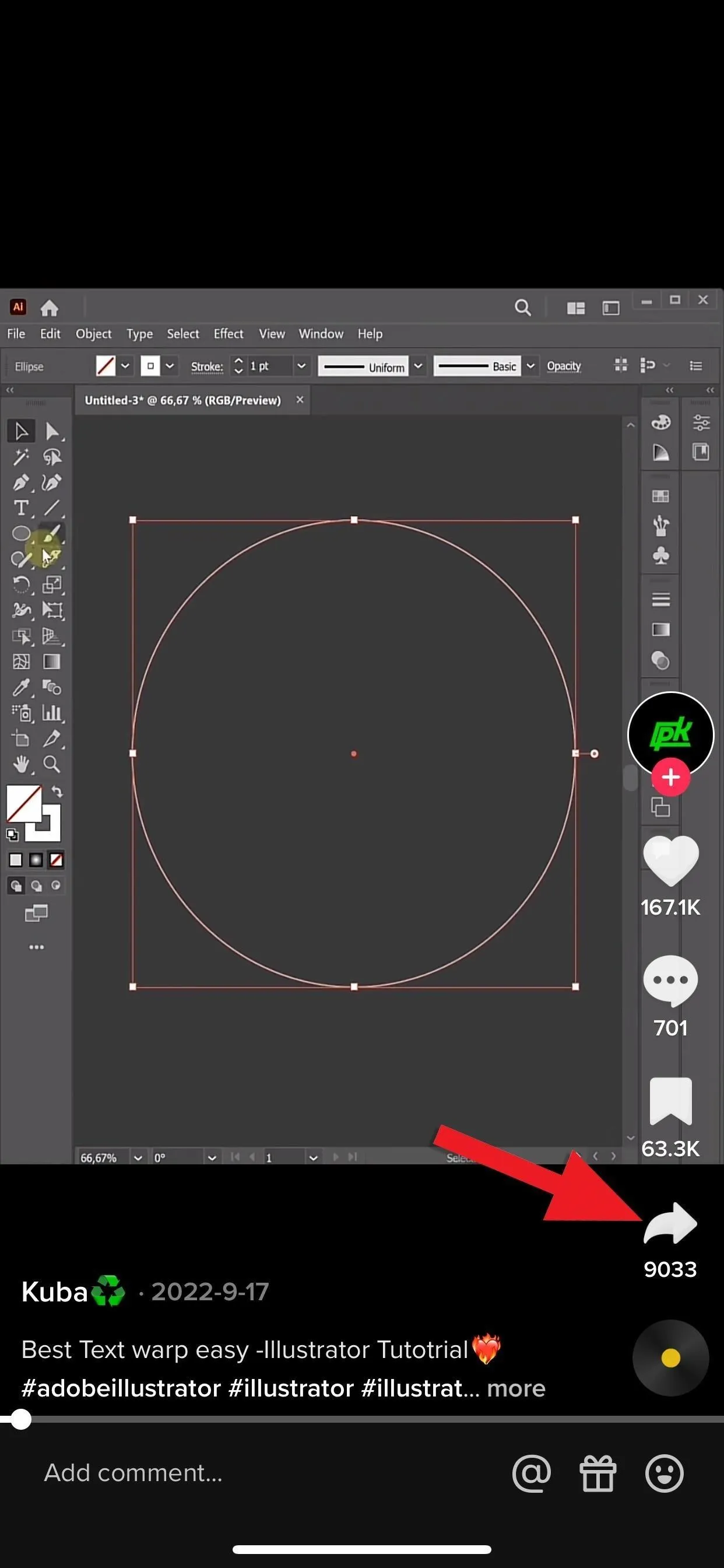
Task: Click the Fill swatch in the toolbar
Action: 24,803
